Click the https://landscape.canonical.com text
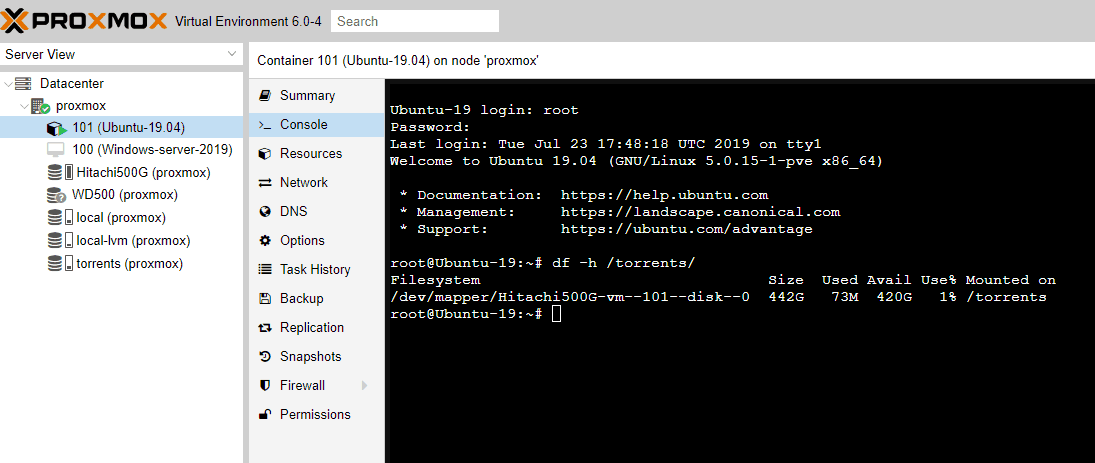This screenshot has width=1095, height=463. click(700, 212)
